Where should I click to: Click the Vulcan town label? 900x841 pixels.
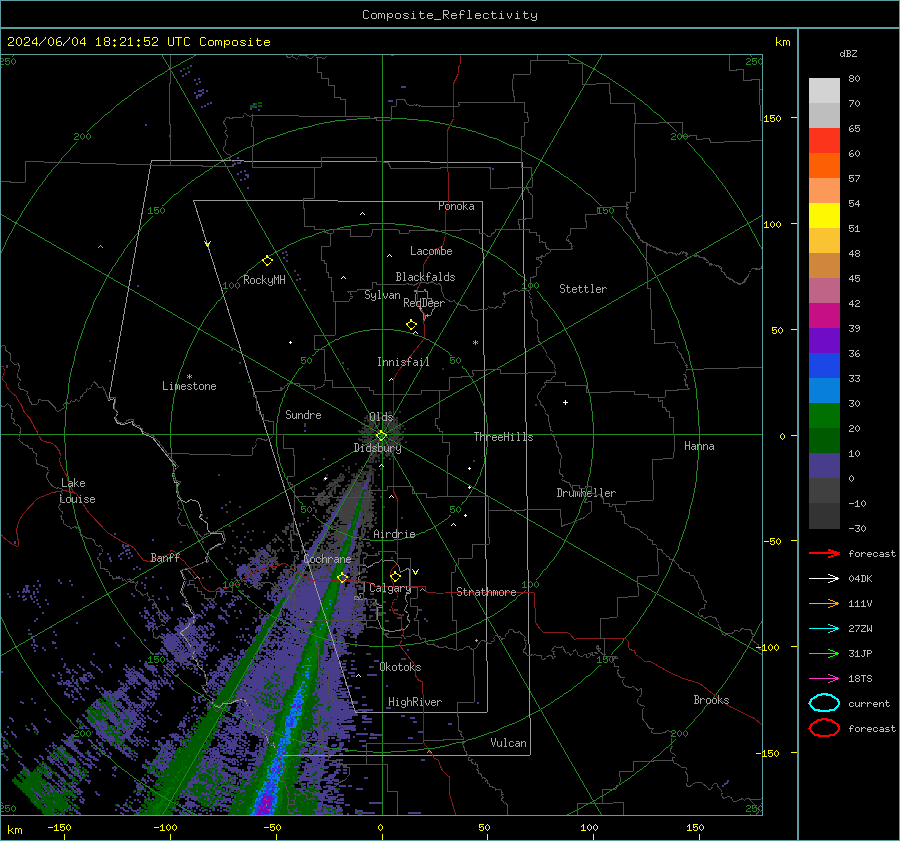pos(508,743)
